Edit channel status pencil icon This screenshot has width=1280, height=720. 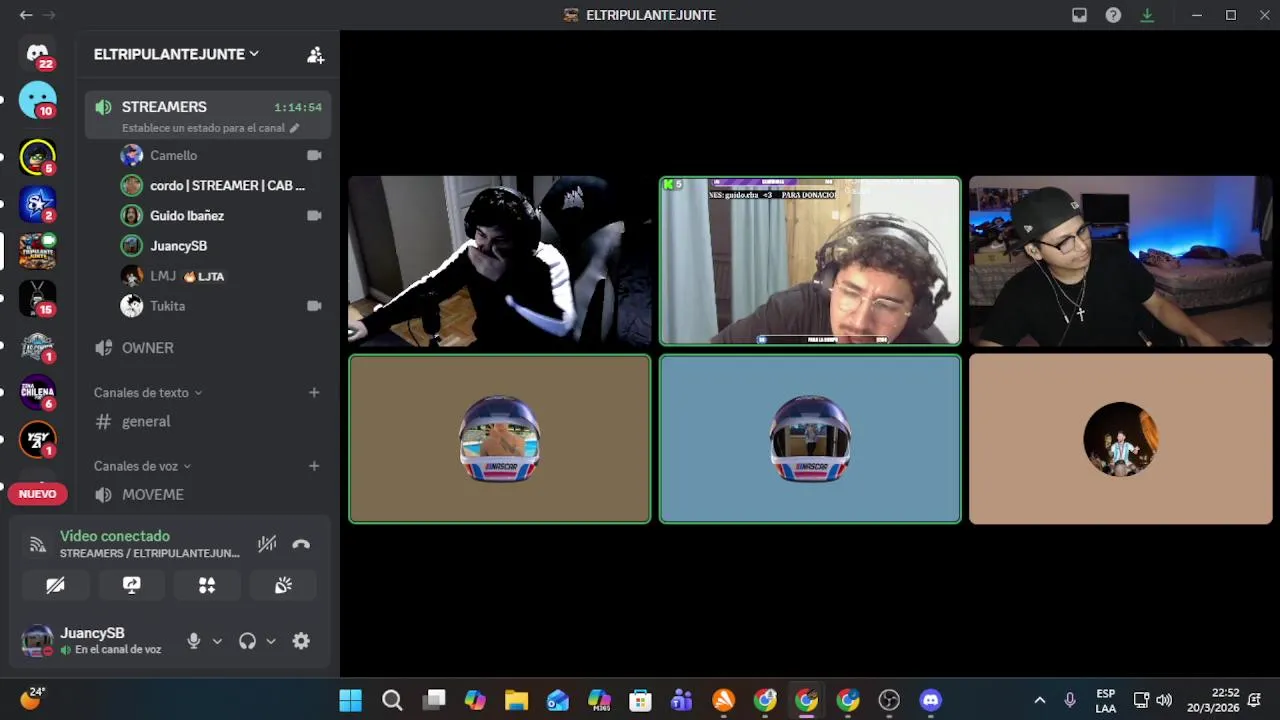294,128
